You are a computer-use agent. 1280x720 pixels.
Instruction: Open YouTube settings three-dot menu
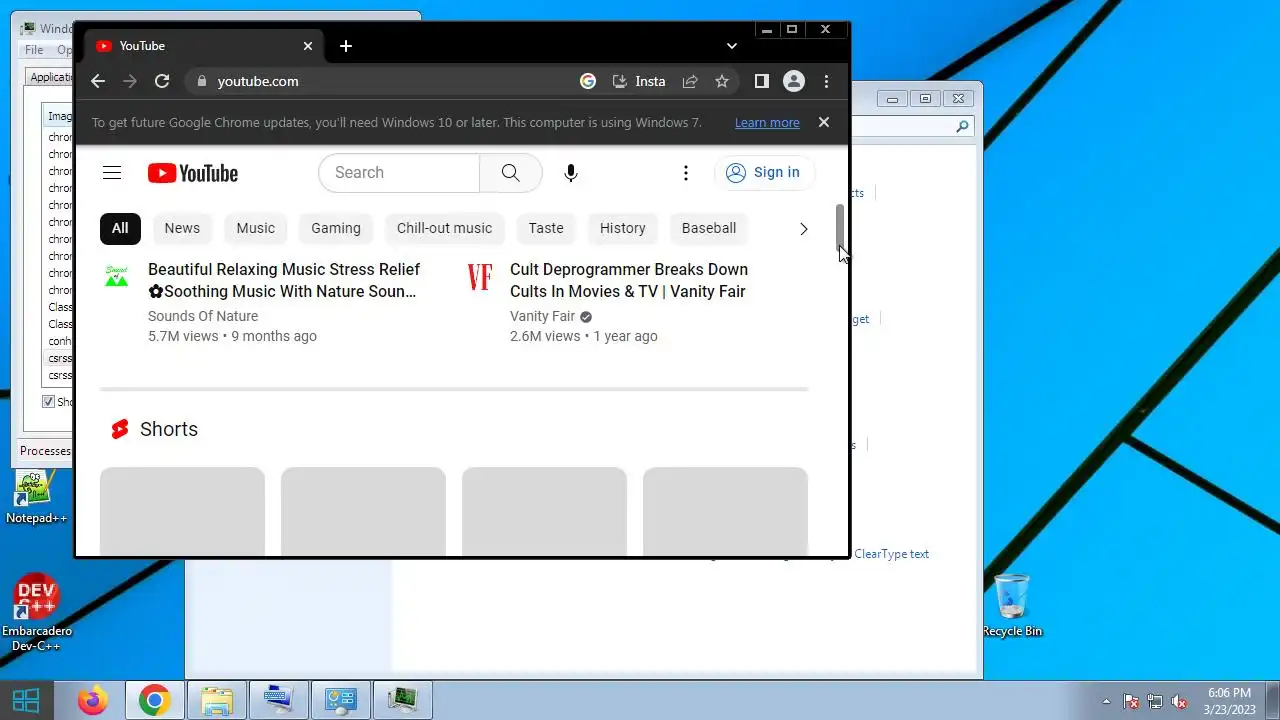(686, 173)
